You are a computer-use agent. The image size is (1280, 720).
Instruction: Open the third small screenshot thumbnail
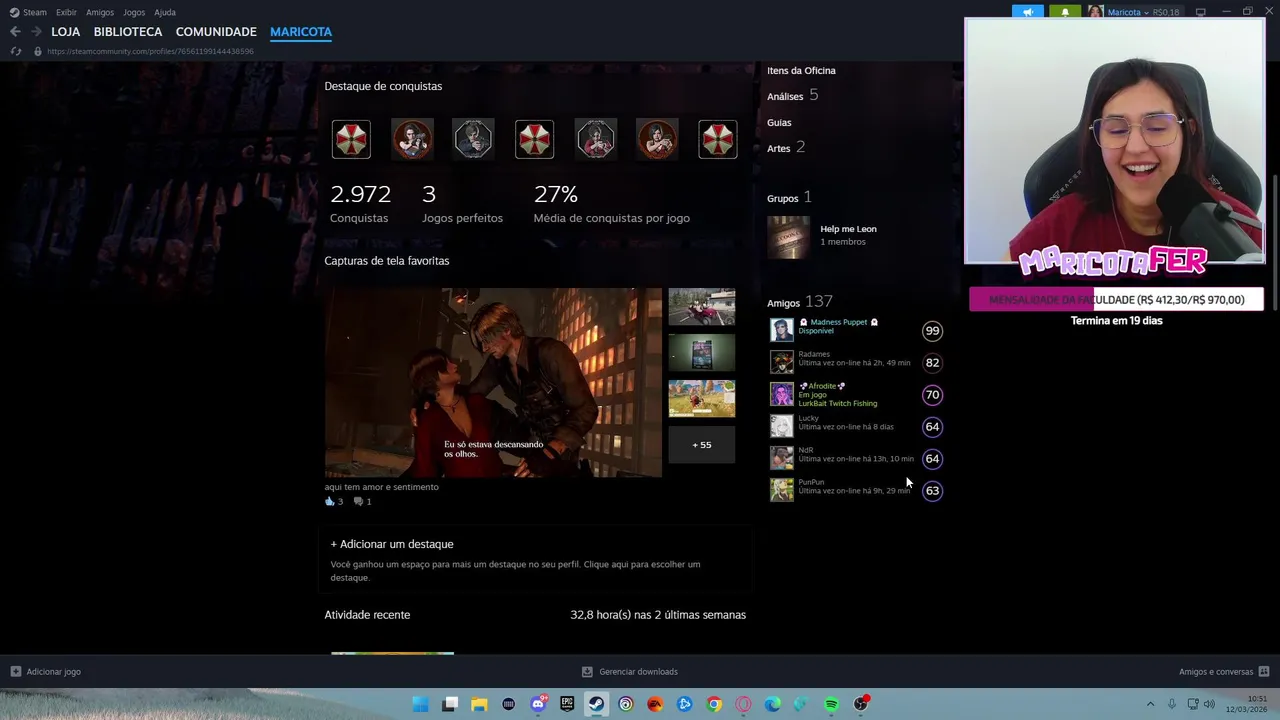click(701, 398)
